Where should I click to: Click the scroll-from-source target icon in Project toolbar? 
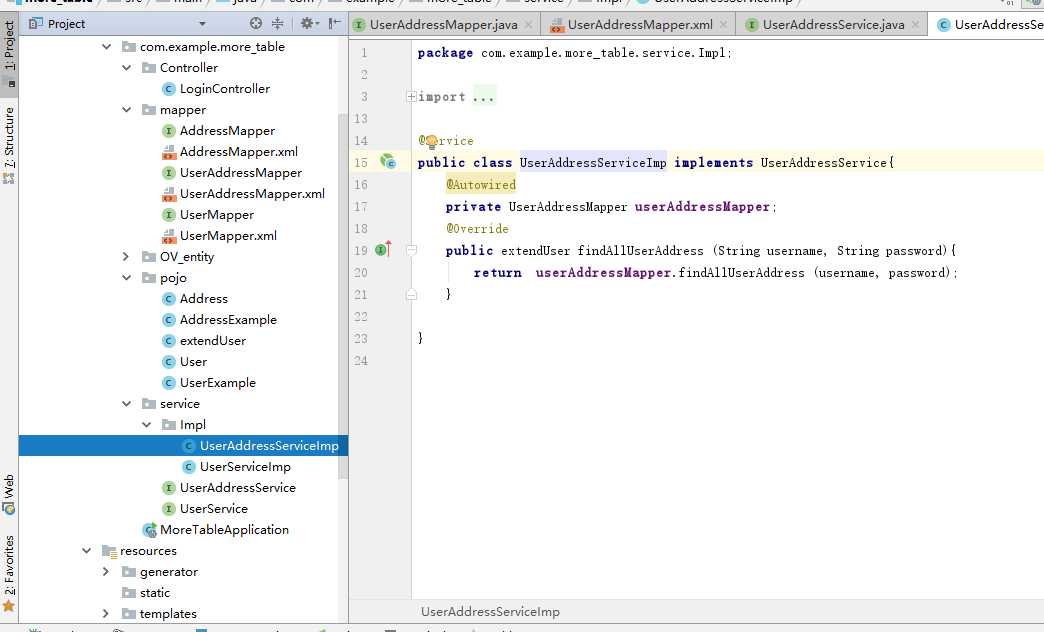coord(256,23)
